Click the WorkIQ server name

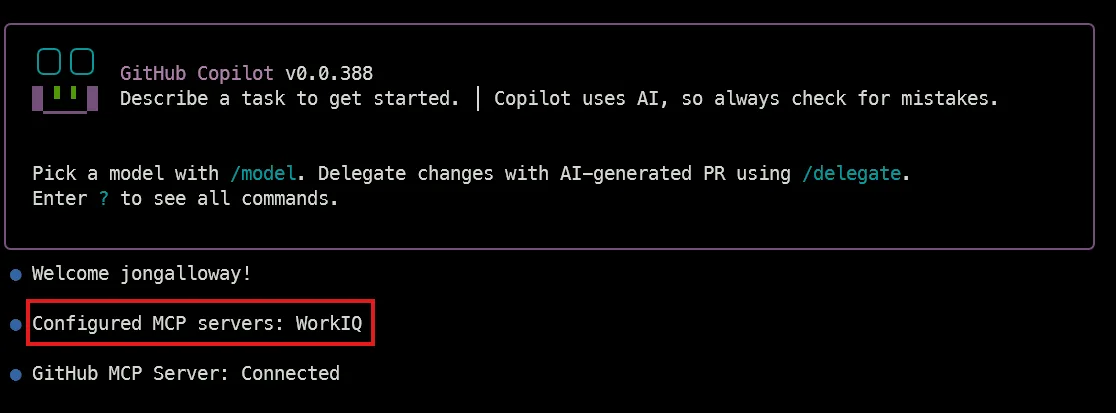(x=329, y=323)
